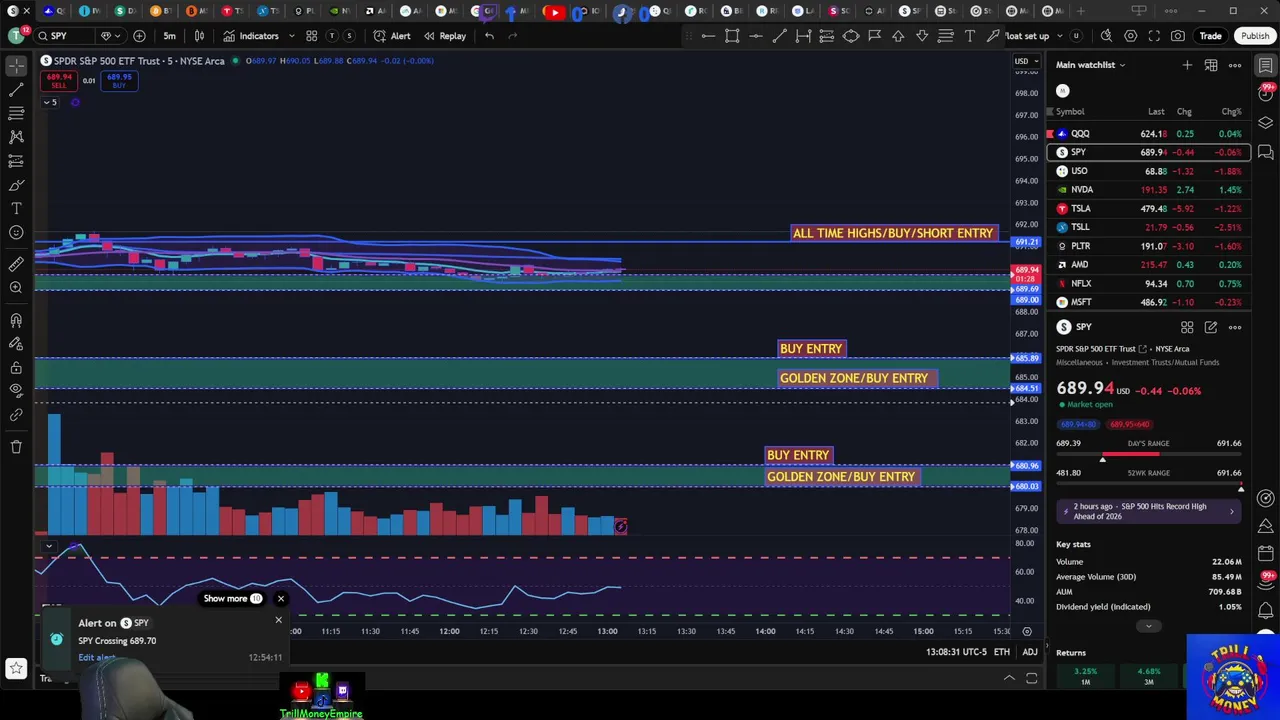Viewport: 1280px width, 720px height.
Task: Expand Key stats with the down chevron
Action: [x=1148, y=627]
